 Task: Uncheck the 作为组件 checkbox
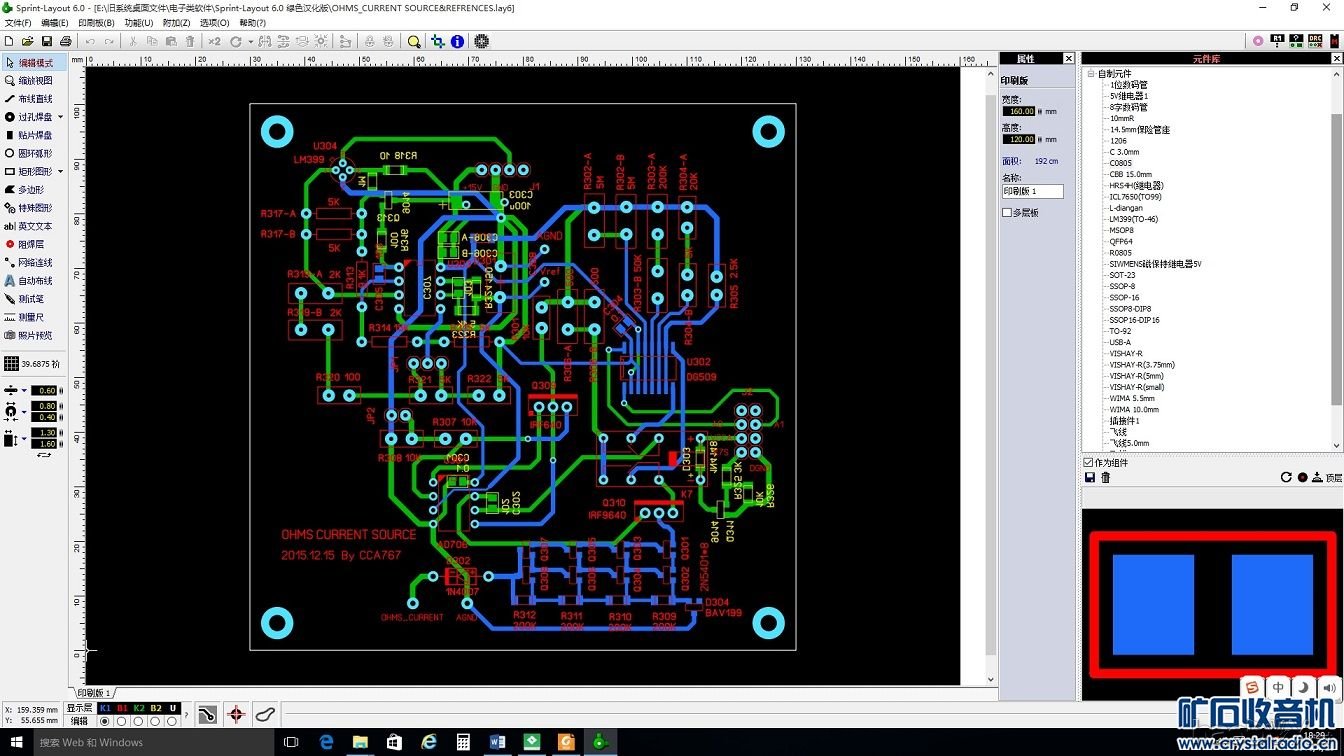pyautogui.click(x=1089, y=463)
